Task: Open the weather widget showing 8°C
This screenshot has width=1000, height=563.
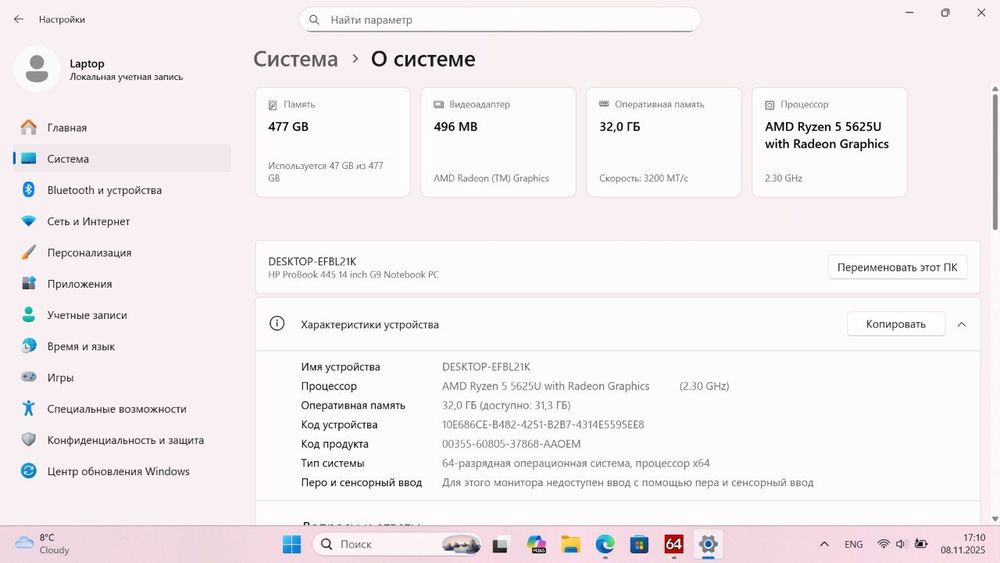Action: tap(43, 544)
